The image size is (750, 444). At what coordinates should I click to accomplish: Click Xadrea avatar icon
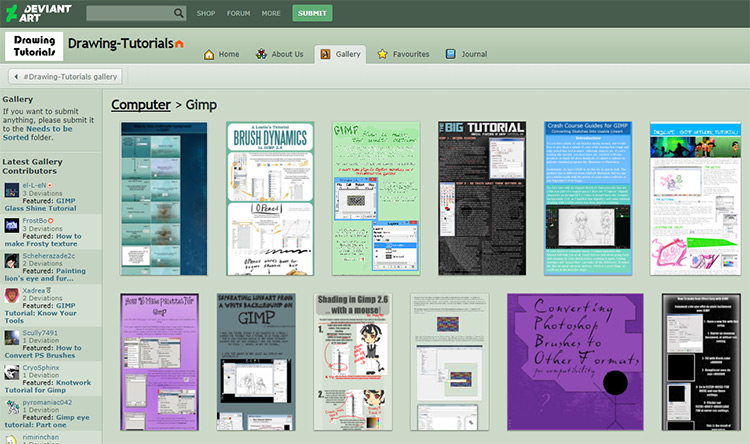11,295
